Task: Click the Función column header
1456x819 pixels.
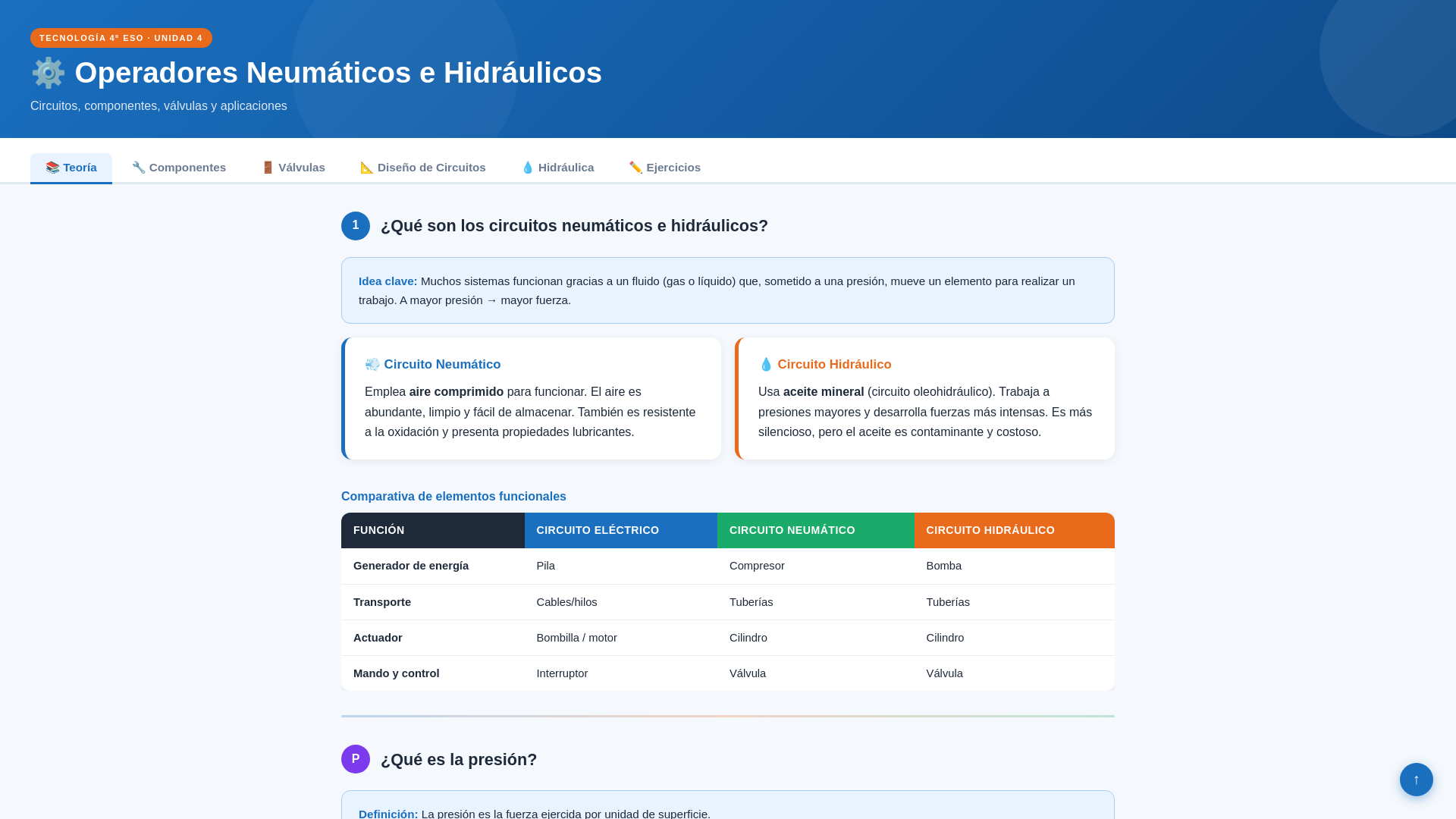Action: pos(433,530)
